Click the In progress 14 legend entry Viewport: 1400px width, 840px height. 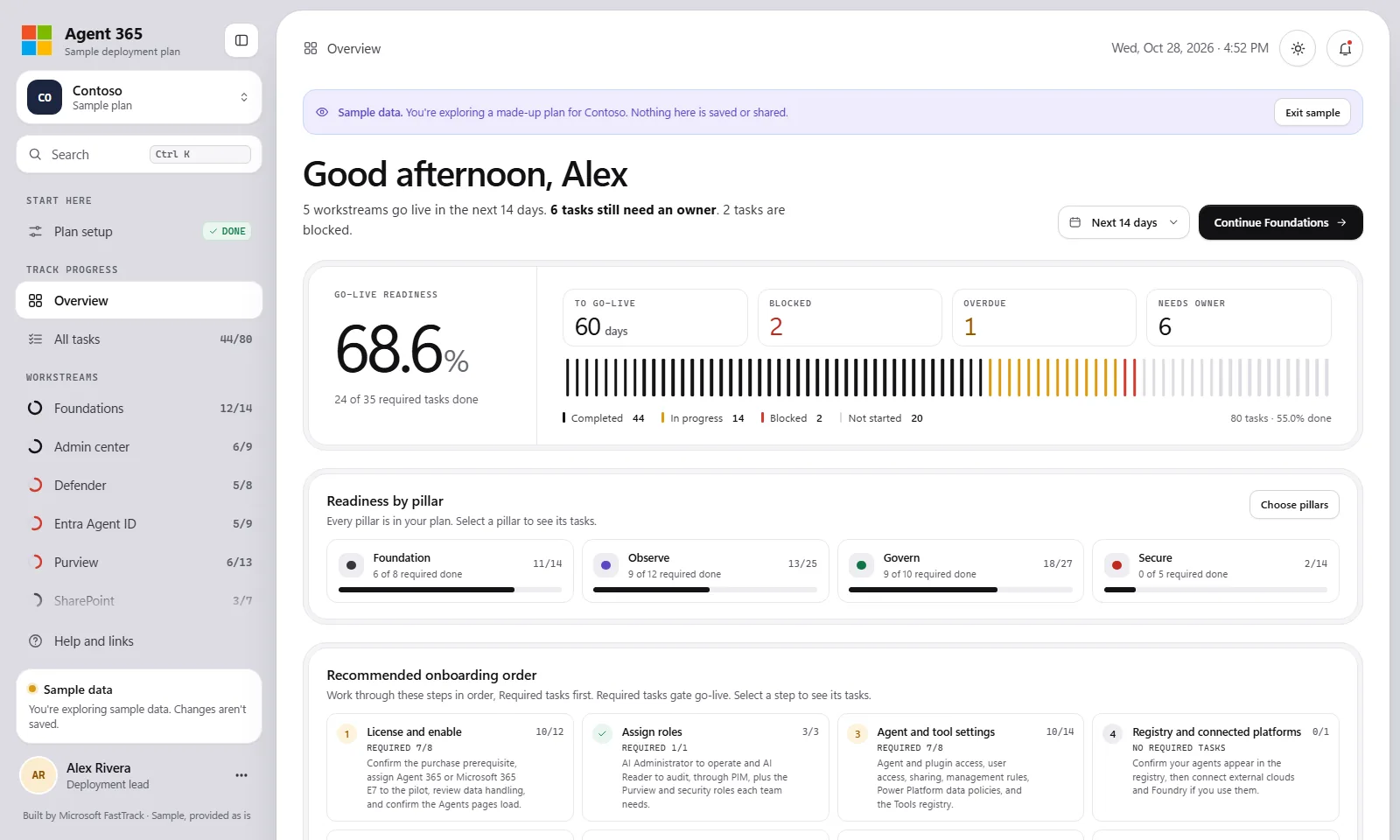coord(703,418)
